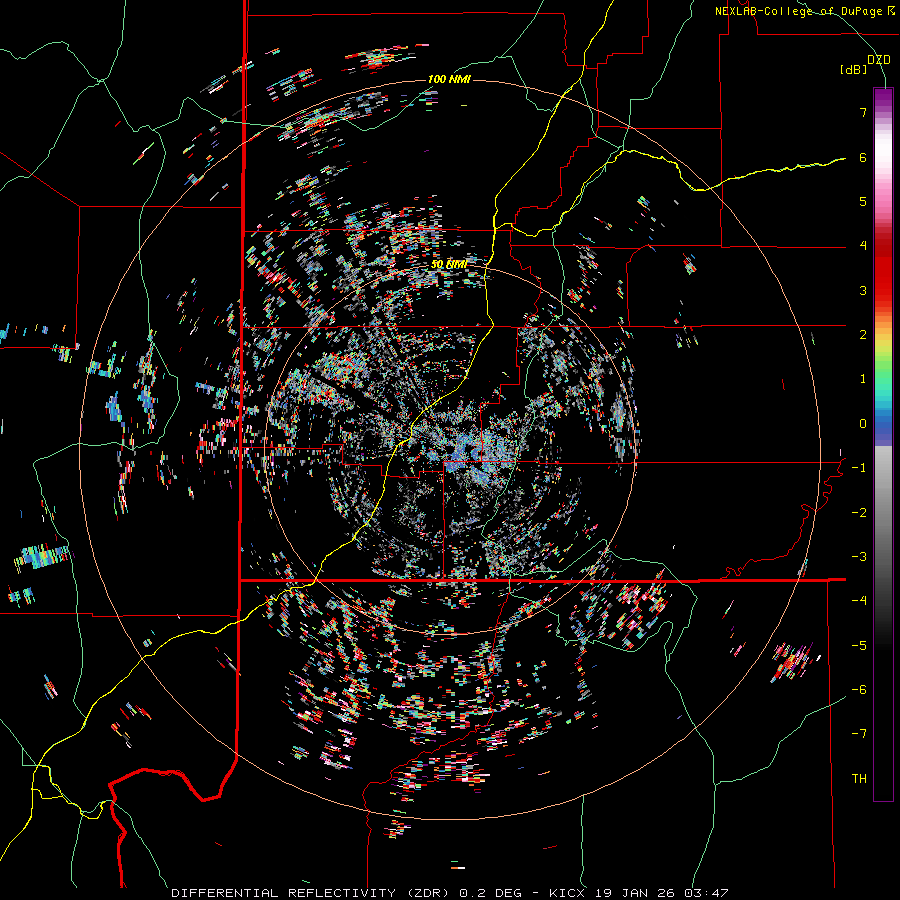This screenshot has width=900, height=900.
Task: Click the -7 dB legend value
Action: [x=859, y=733]
